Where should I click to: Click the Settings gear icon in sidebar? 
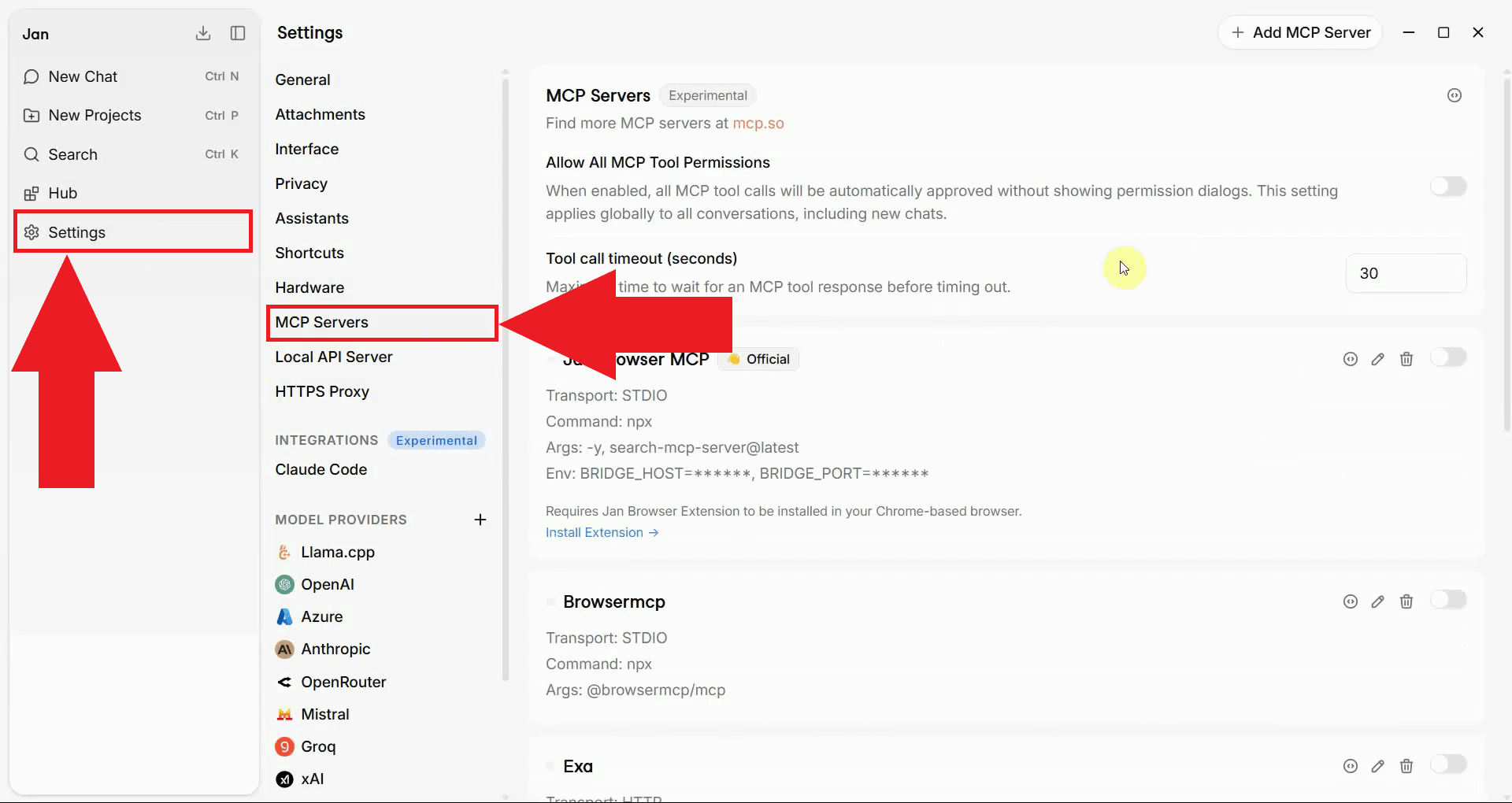pos(31,232)
